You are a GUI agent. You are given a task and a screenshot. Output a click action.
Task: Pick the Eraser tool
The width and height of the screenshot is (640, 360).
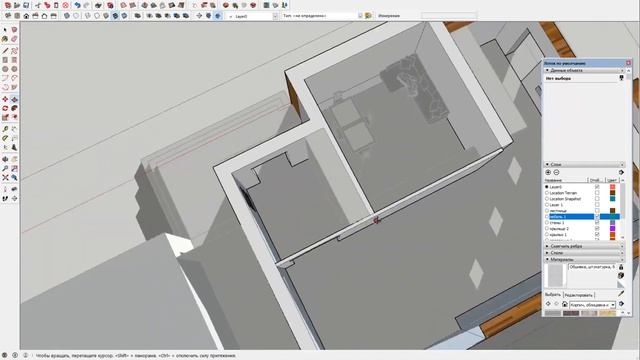point(14,39)
